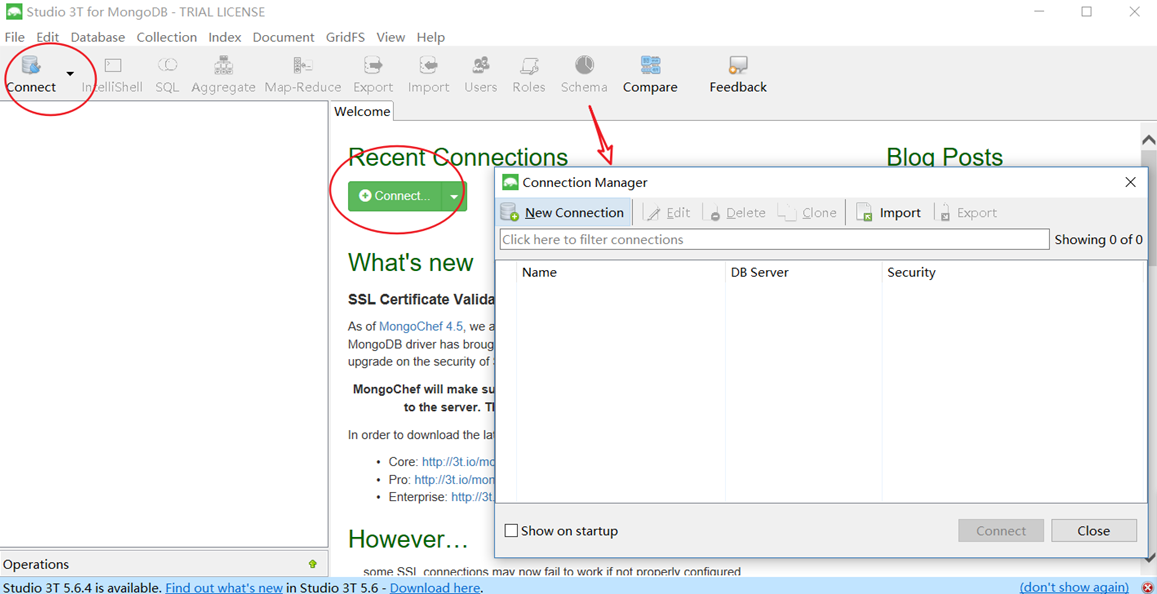Click the Users toolbar icon
The image size is (1157, 594).
click(x=480, y=70)
